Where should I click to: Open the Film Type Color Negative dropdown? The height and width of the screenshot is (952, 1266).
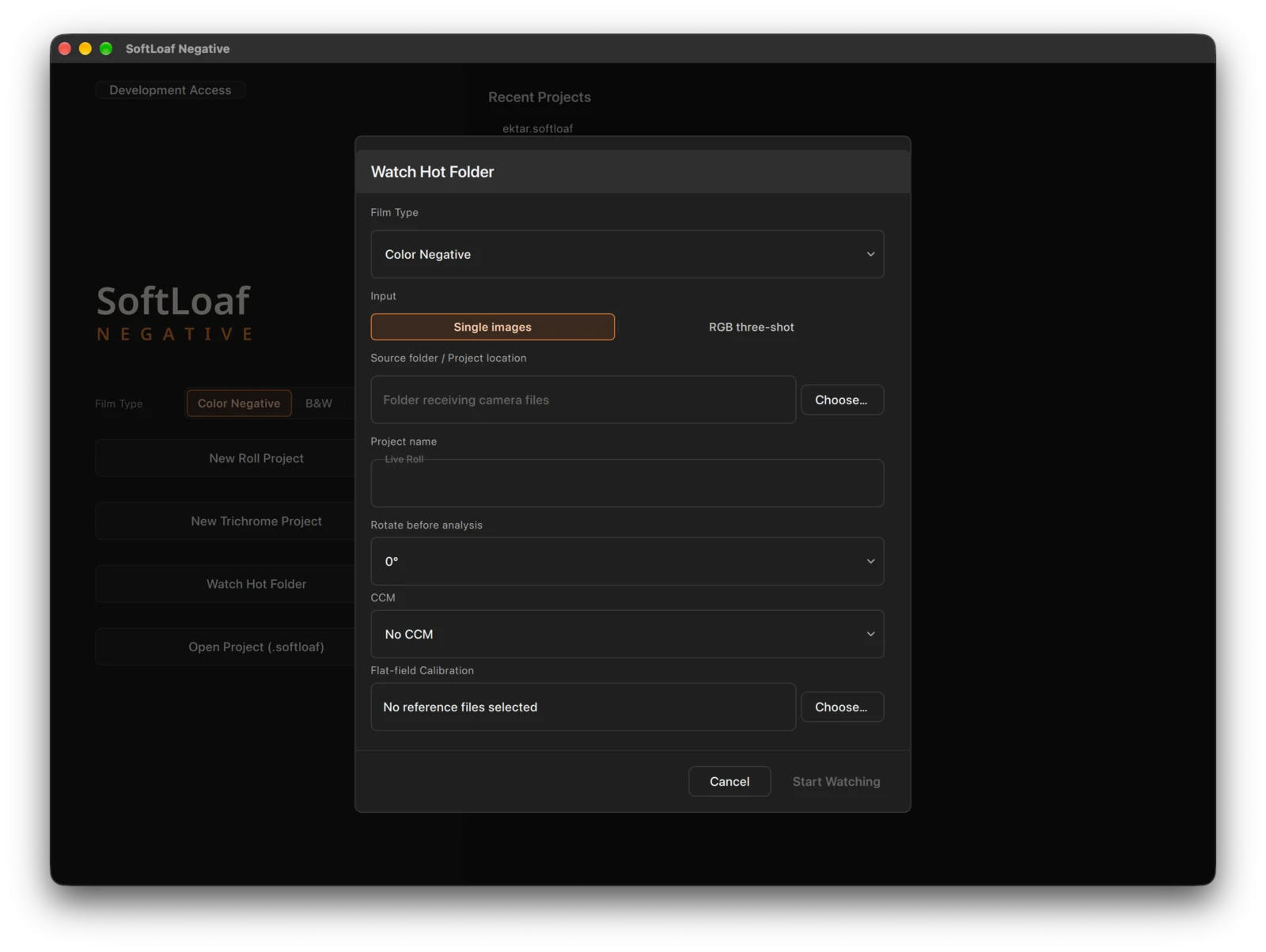coord(627,254)
